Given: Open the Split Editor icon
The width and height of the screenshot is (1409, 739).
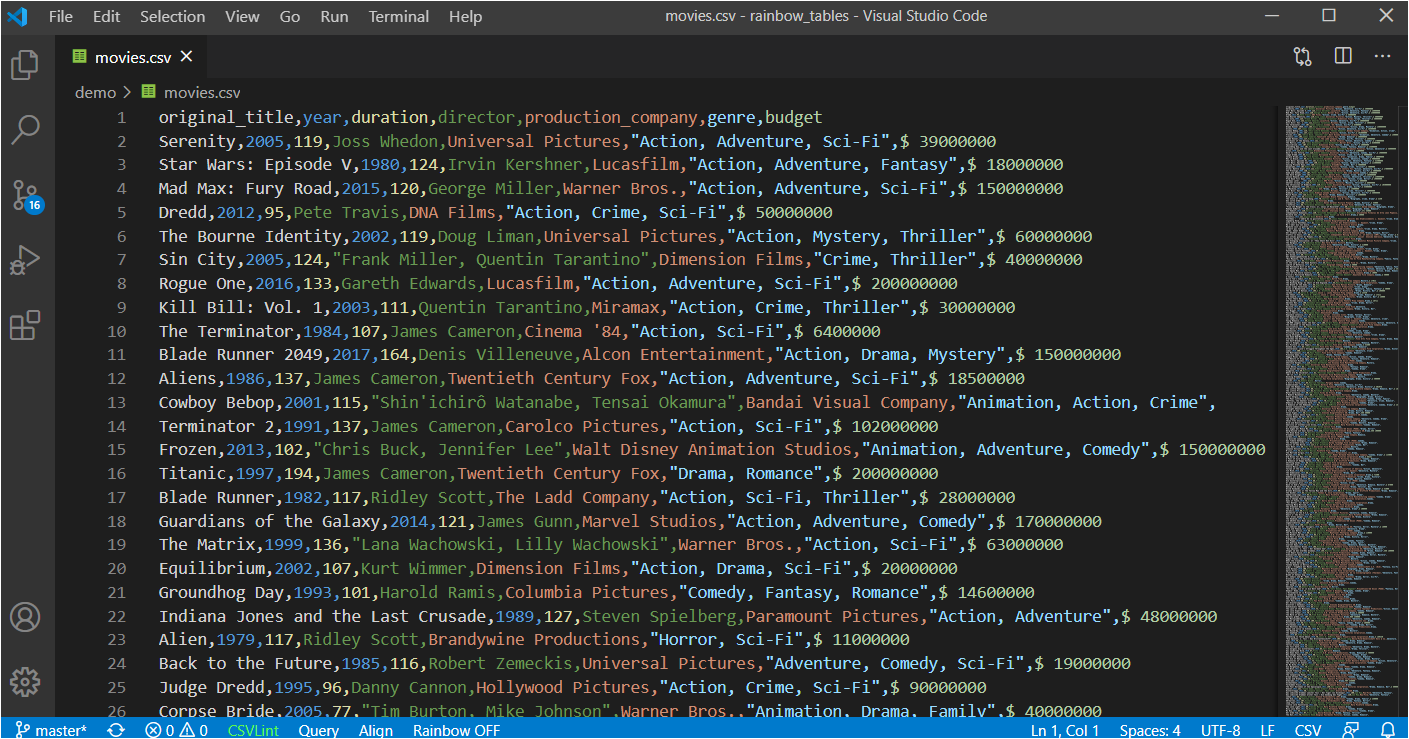Looking at the screenshot, I should [x=1342, y=57].
